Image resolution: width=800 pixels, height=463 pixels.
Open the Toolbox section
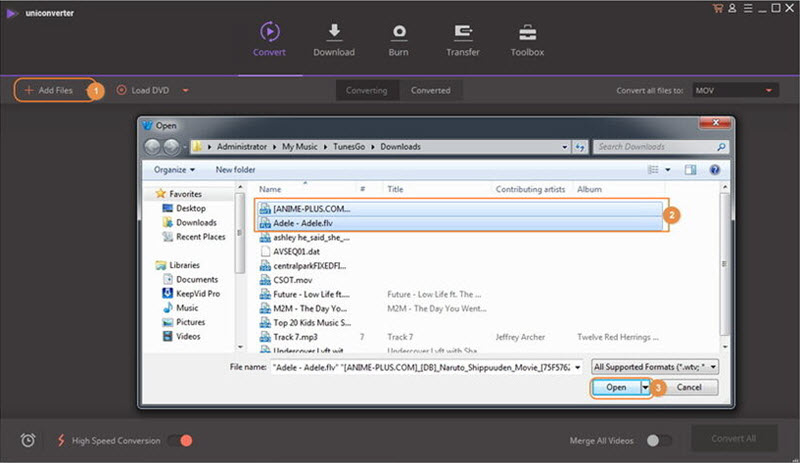527,39
